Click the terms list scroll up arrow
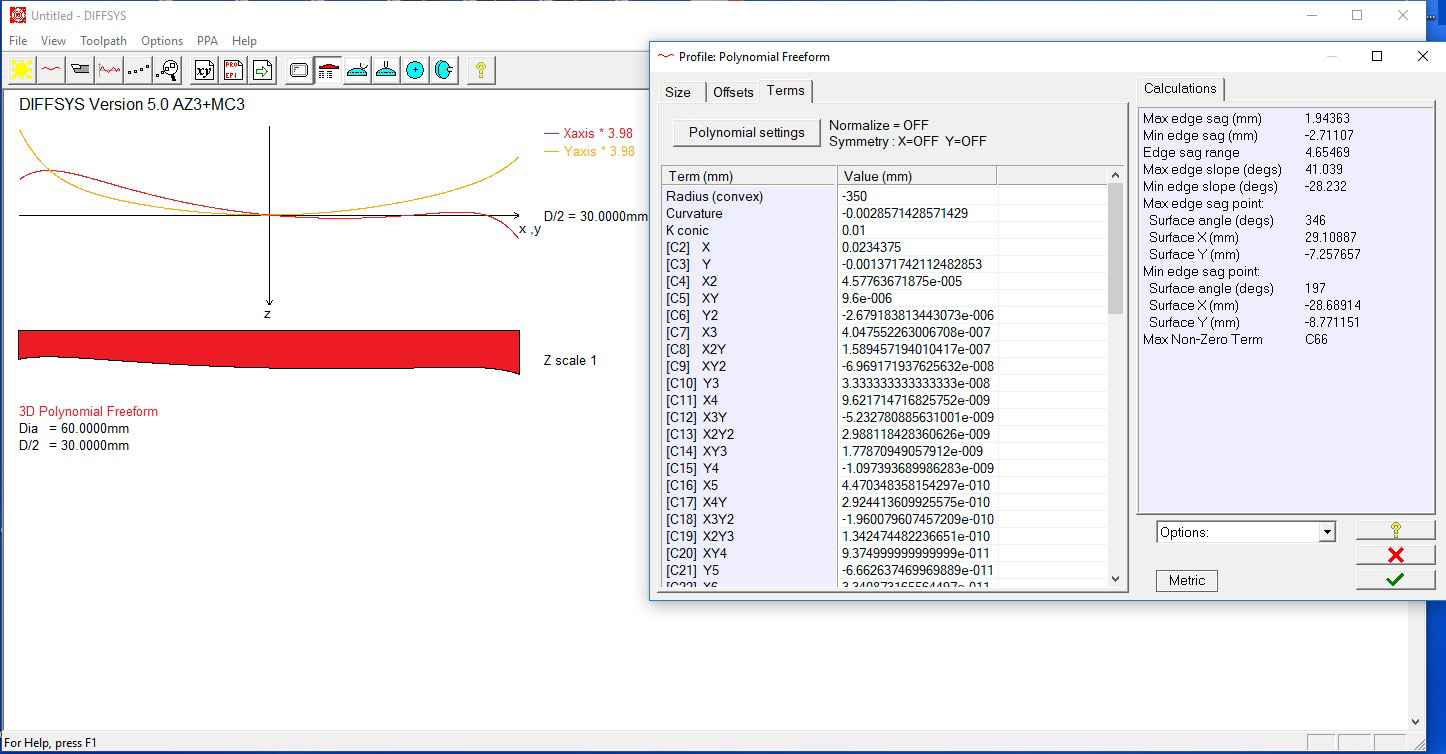Image resolution: width=1446 pixels, height=754 pixels. tap(1116, 175)
